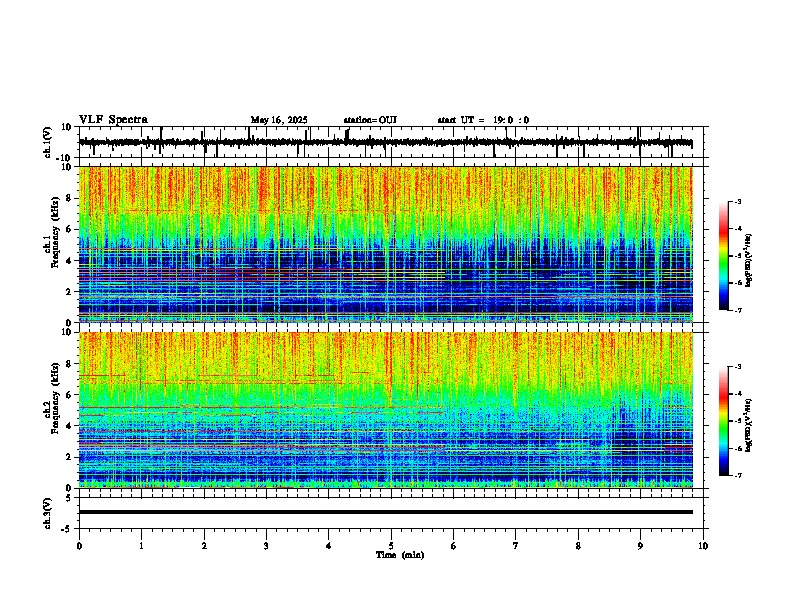Click the "8" kHz tick on ch.1 frequency axis

69,198
